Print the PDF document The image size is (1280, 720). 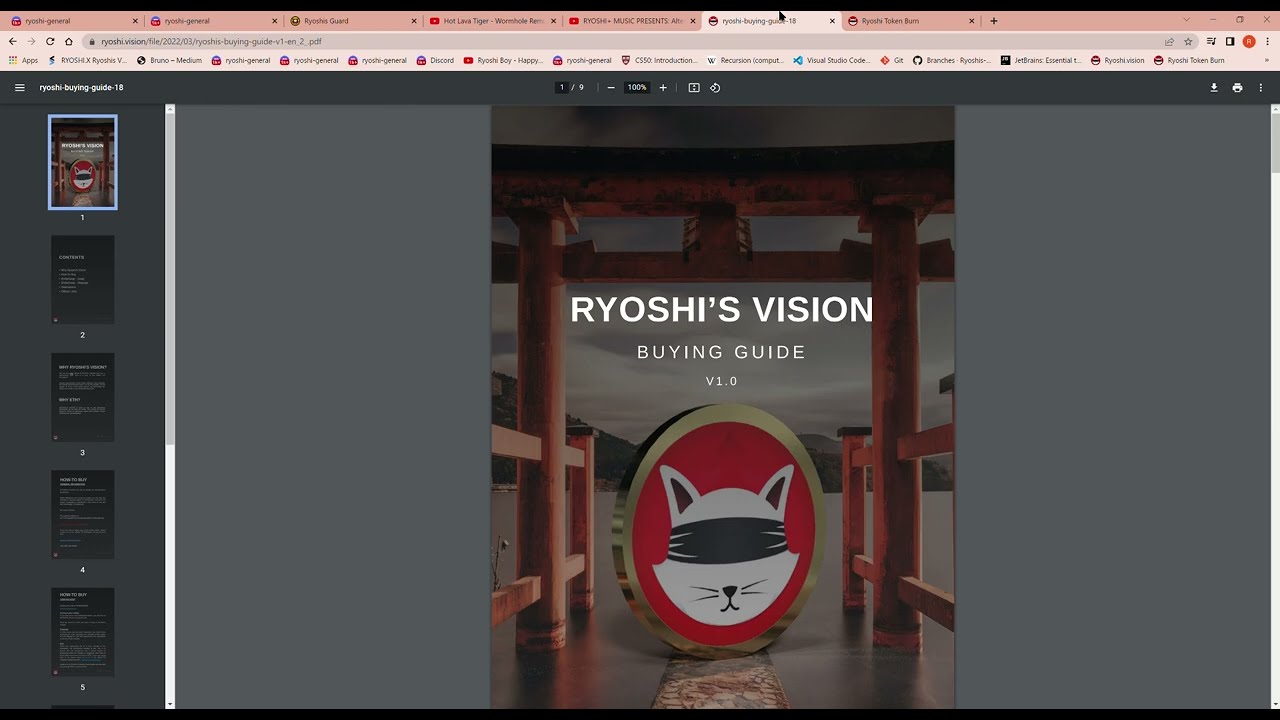click(1237, 88)
